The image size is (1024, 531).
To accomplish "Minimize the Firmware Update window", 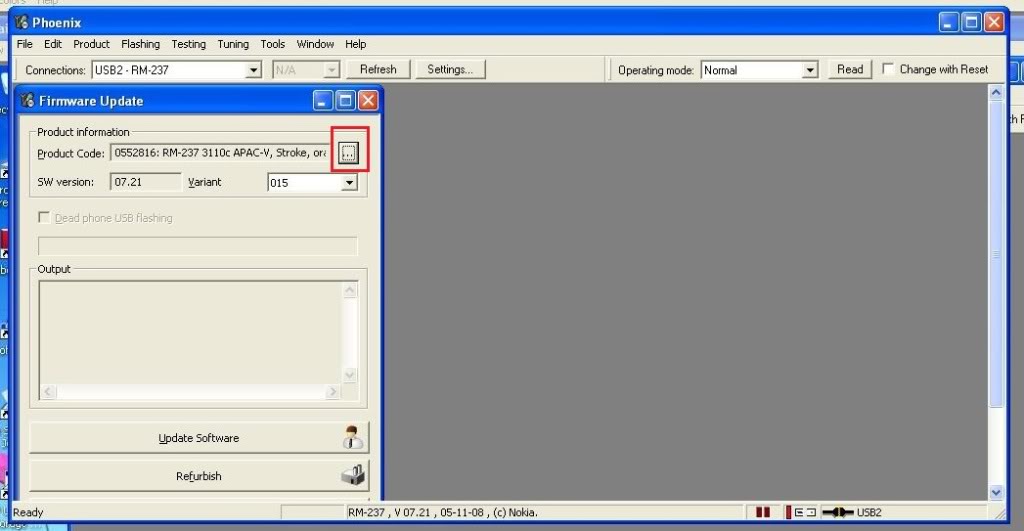I will [323, 101].
